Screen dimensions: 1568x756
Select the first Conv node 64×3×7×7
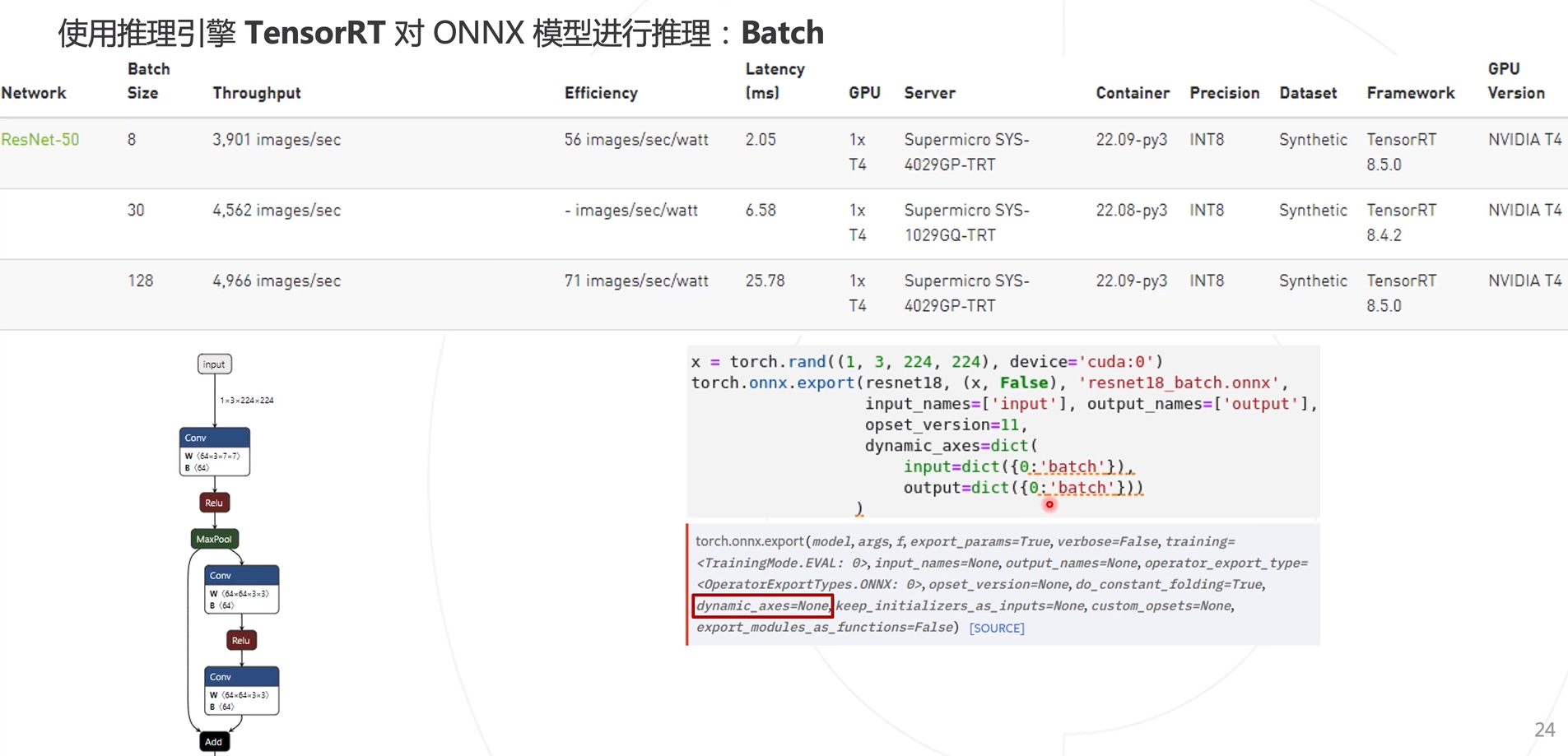[215, 452]
